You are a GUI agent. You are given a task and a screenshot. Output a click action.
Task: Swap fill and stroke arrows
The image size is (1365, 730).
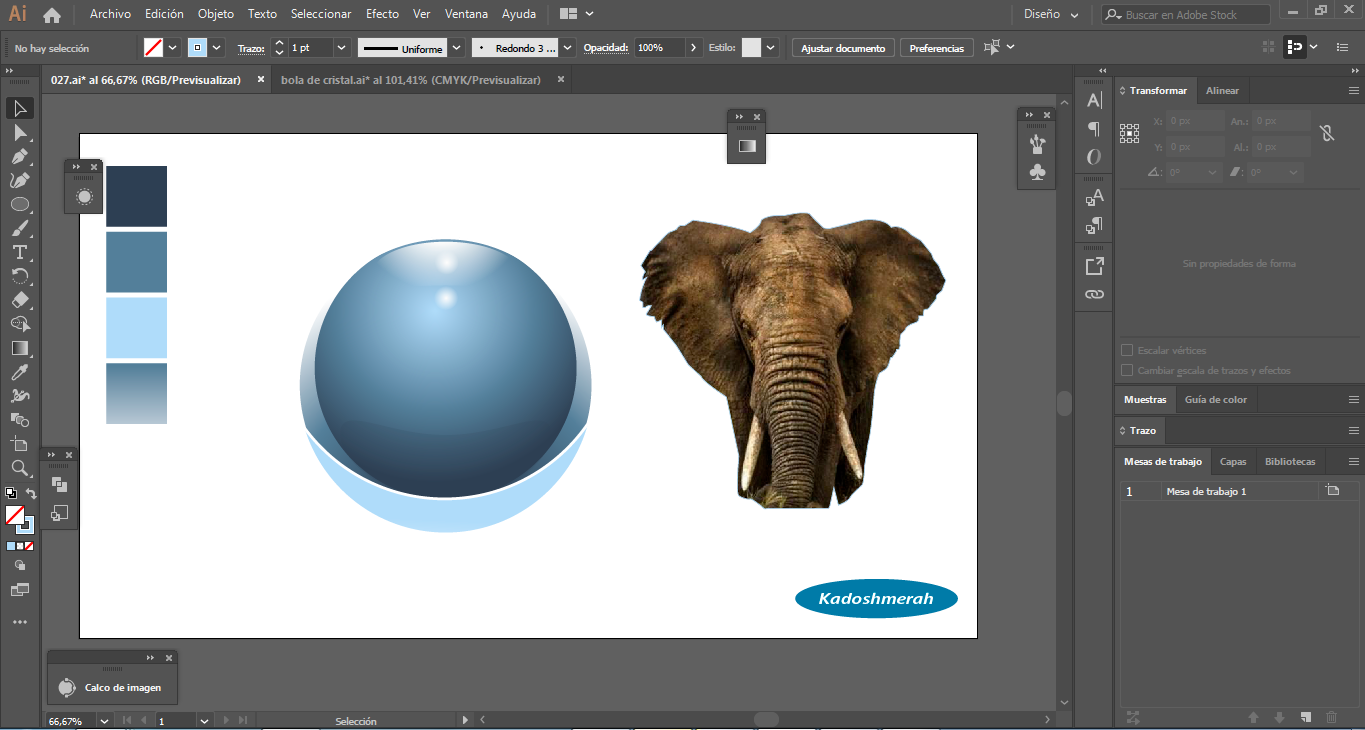(x=31, y=493)
